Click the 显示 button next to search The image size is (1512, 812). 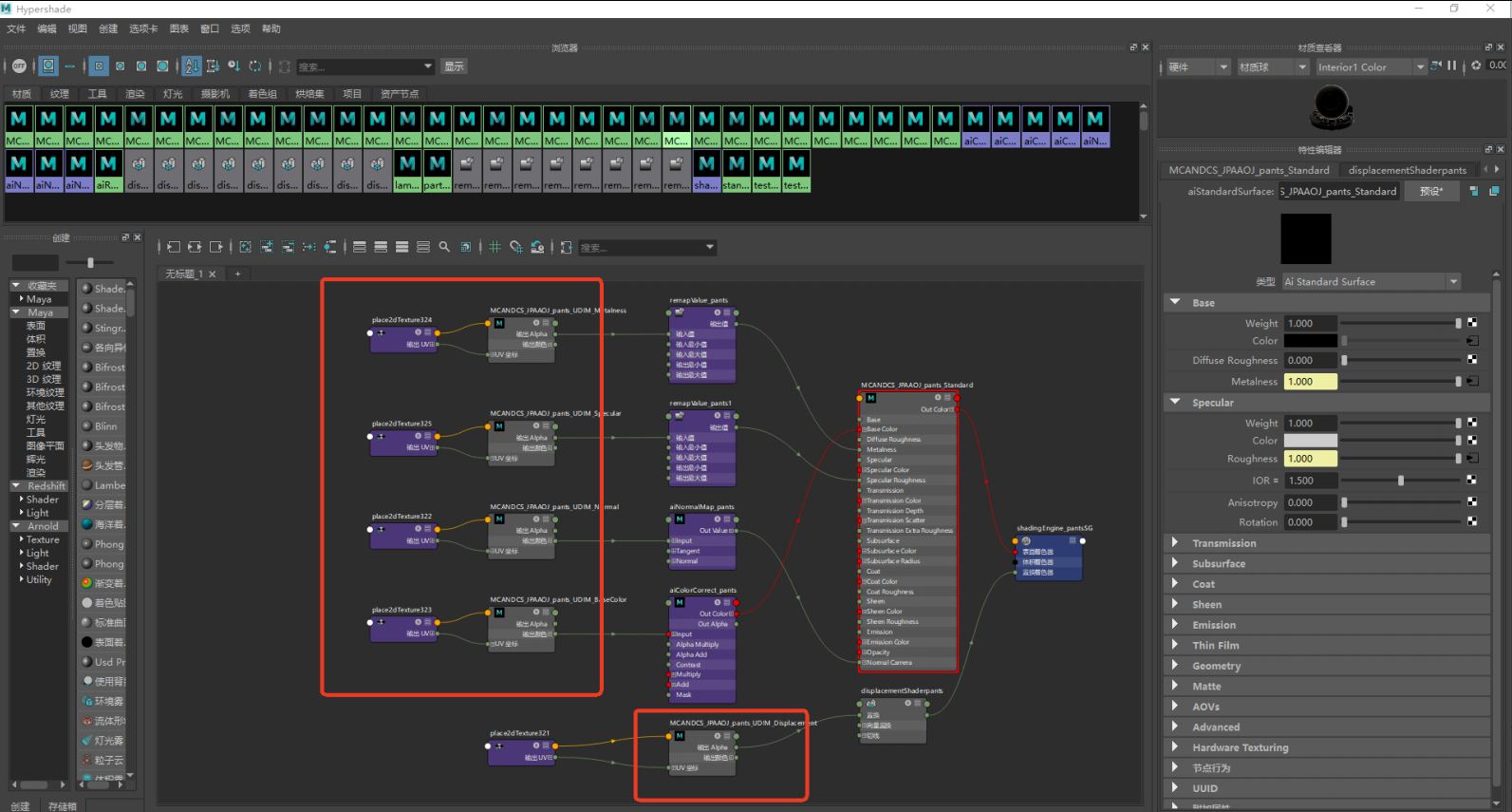coord(455,66)
